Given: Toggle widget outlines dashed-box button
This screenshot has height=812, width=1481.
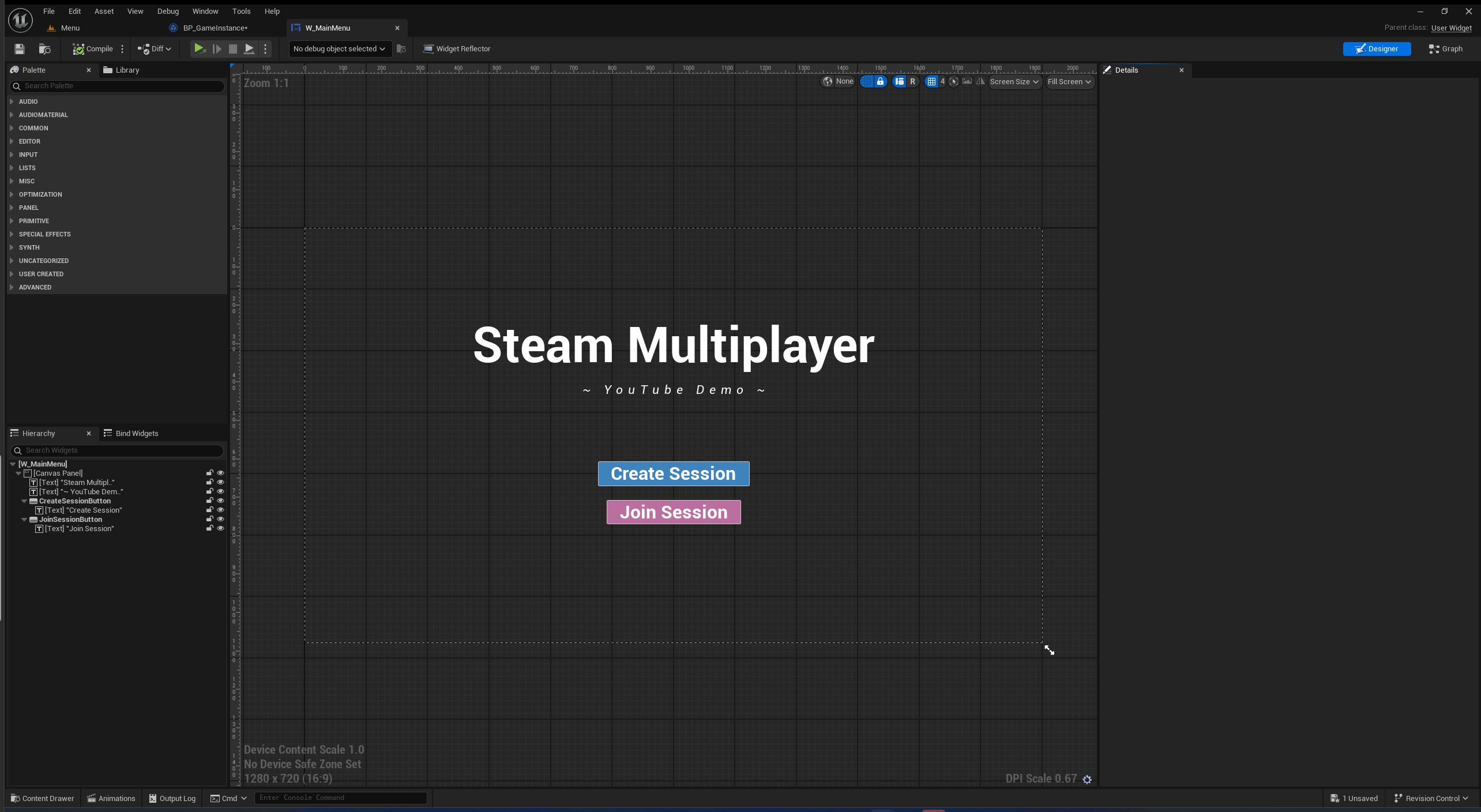Looking at the screenshot, I should pyautogui.click(x=867, y=81).
